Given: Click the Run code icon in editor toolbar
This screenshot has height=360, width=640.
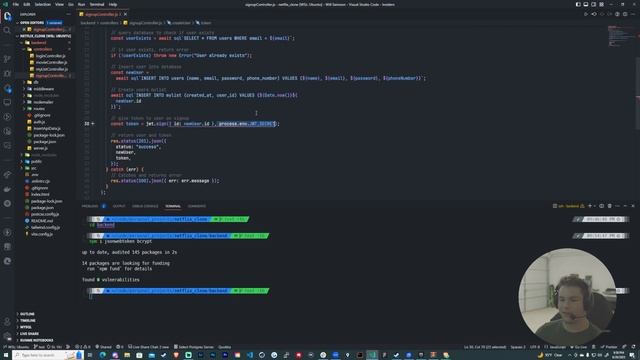Looking at the screenshot, I should click(586, 14).
